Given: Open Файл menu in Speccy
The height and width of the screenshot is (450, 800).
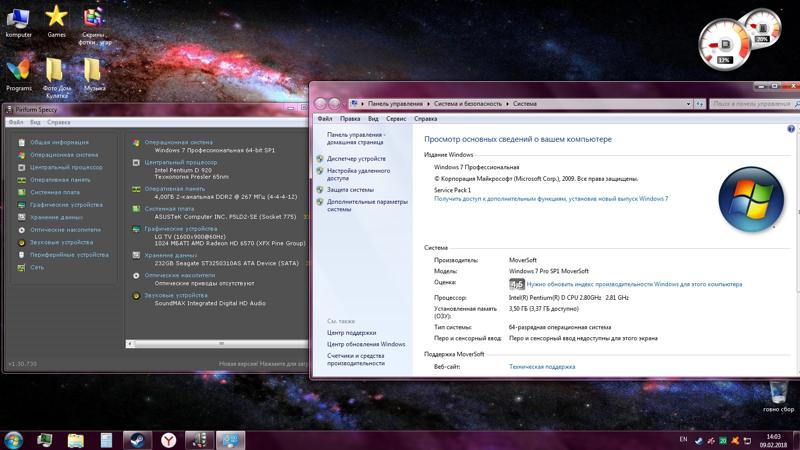Looking at the screenshot, I should click(16, 122).
